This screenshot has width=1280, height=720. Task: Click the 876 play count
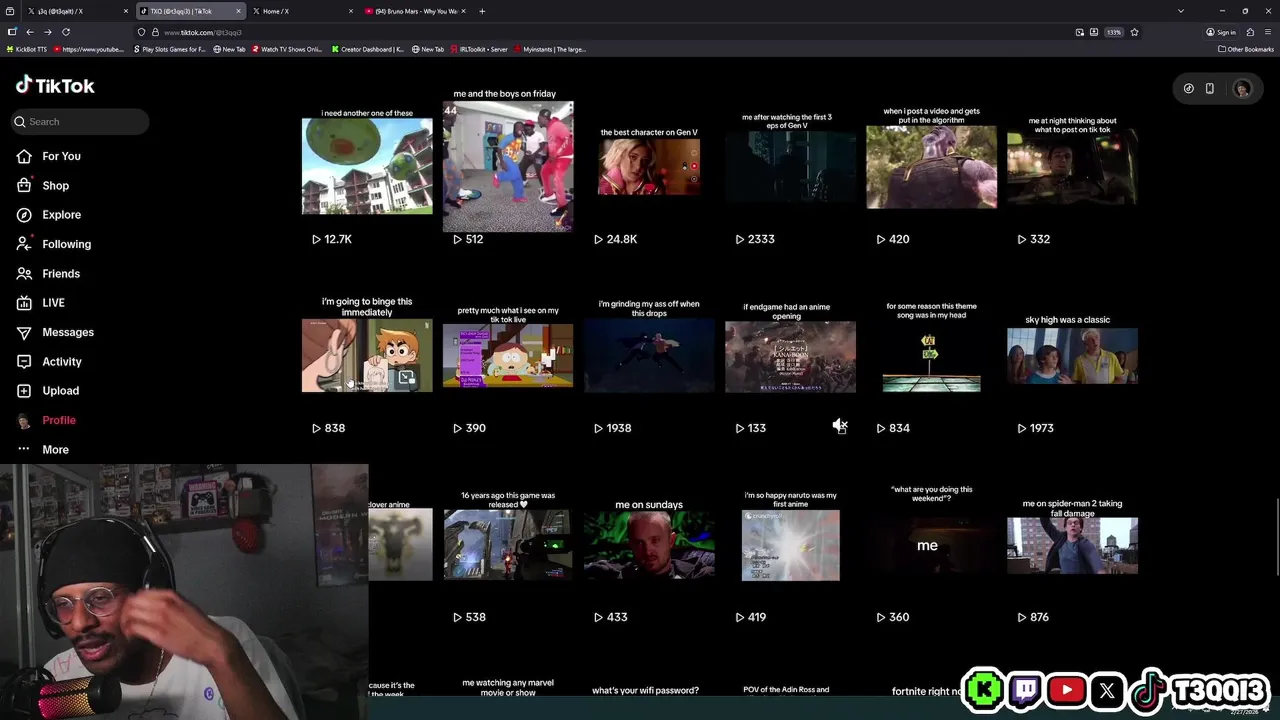pyautogui.click(x=1033, y=617)
